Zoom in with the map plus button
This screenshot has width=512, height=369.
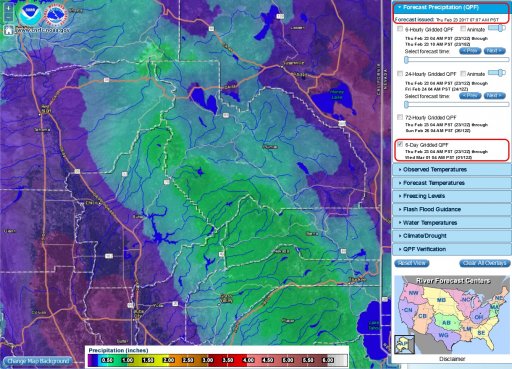(x=8, y=8)
